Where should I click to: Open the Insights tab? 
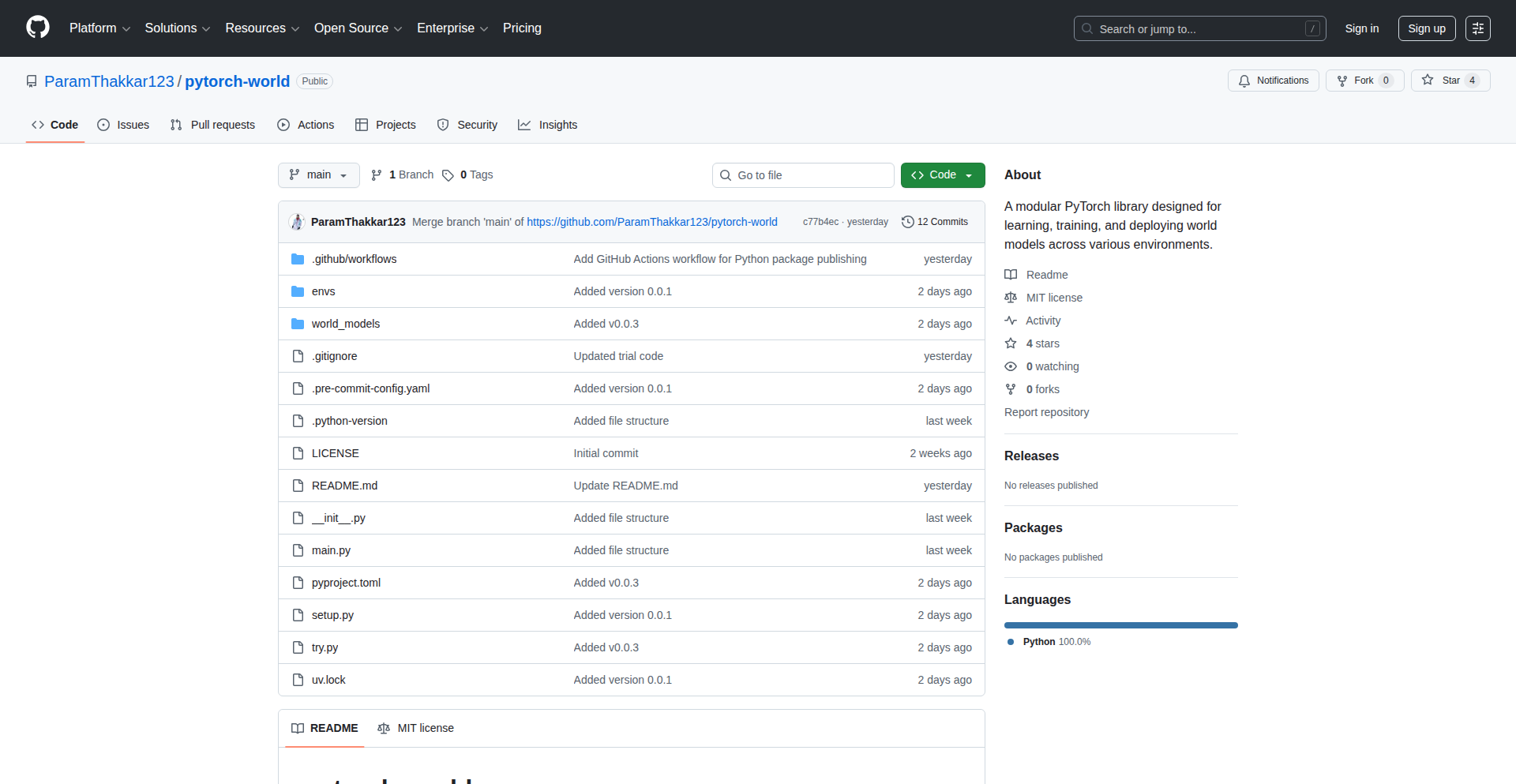pos(547,125)
